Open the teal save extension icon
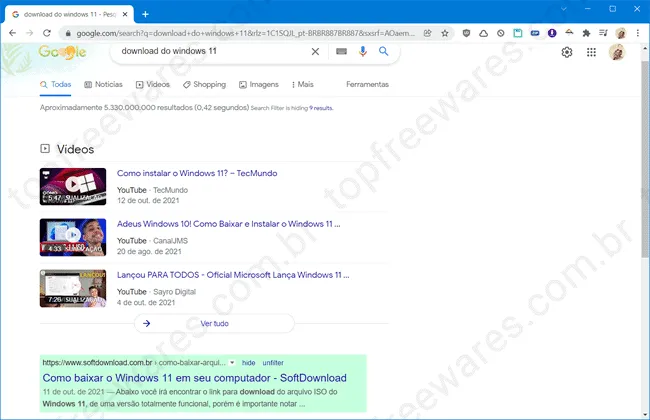Screen dimensions: 650x420 [x=518, y=33]
